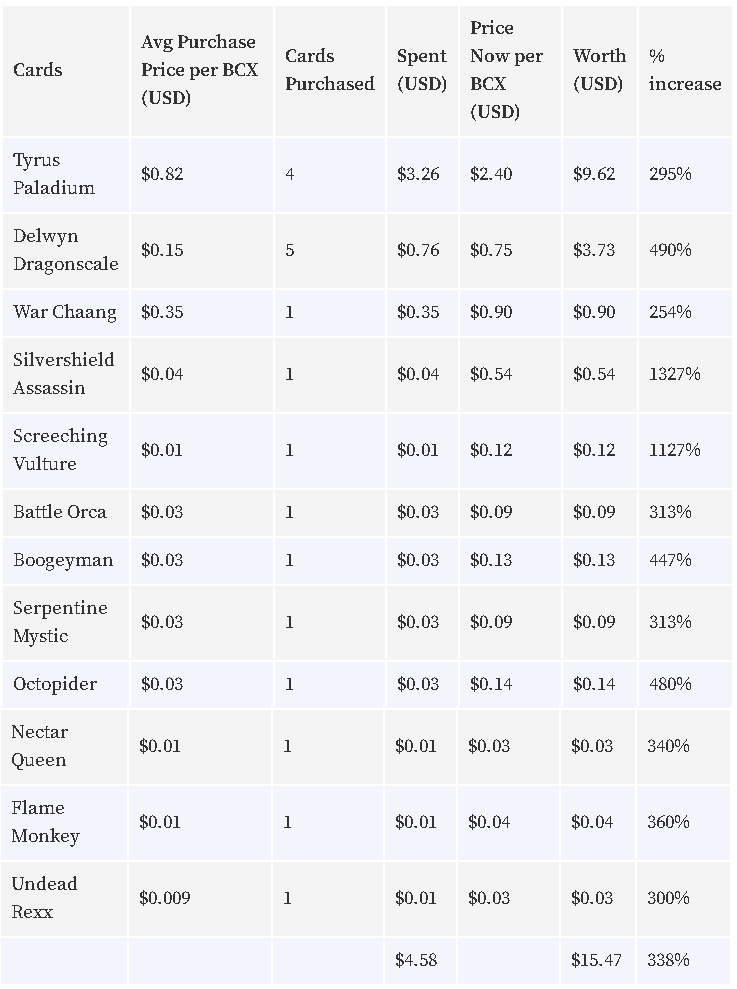This screenshot has height=989, width=737.
Task: Click the Battle Orca row name
Action: [60, 512]
